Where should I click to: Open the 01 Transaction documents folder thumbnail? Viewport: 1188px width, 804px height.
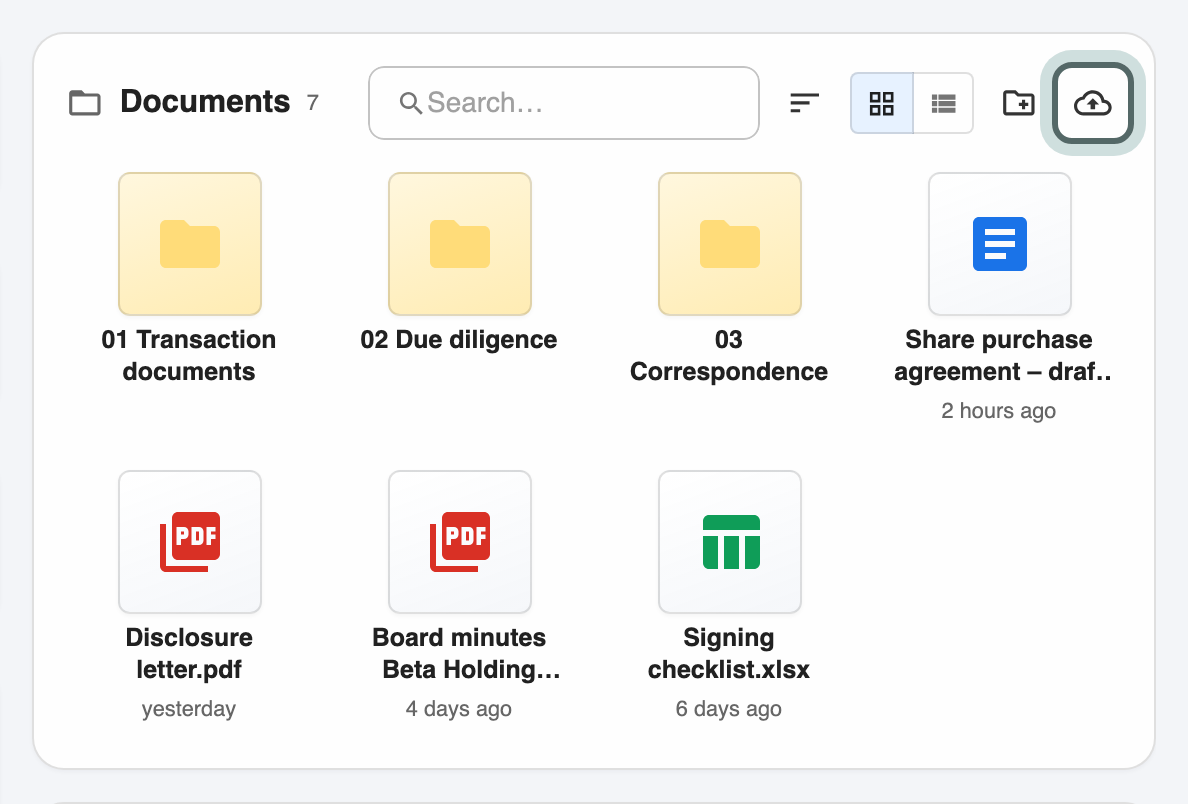[190, 244]
